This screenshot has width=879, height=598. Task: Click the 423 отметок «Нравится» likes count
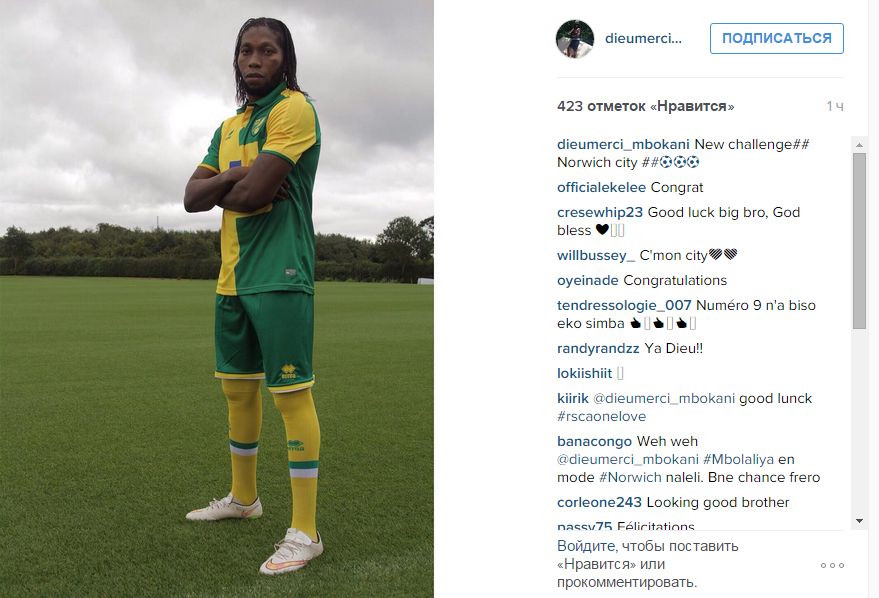pos(645,106)
